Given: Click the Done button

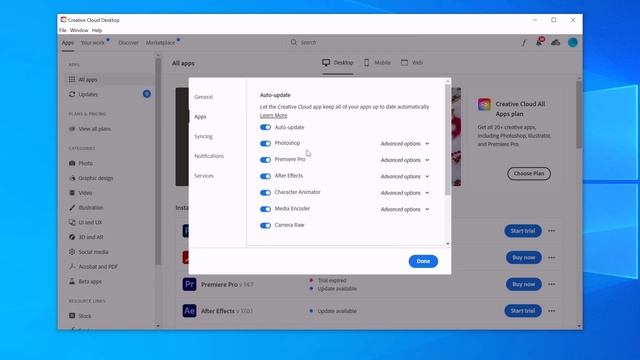Looking at the screenshot, I should click(423, 261).
